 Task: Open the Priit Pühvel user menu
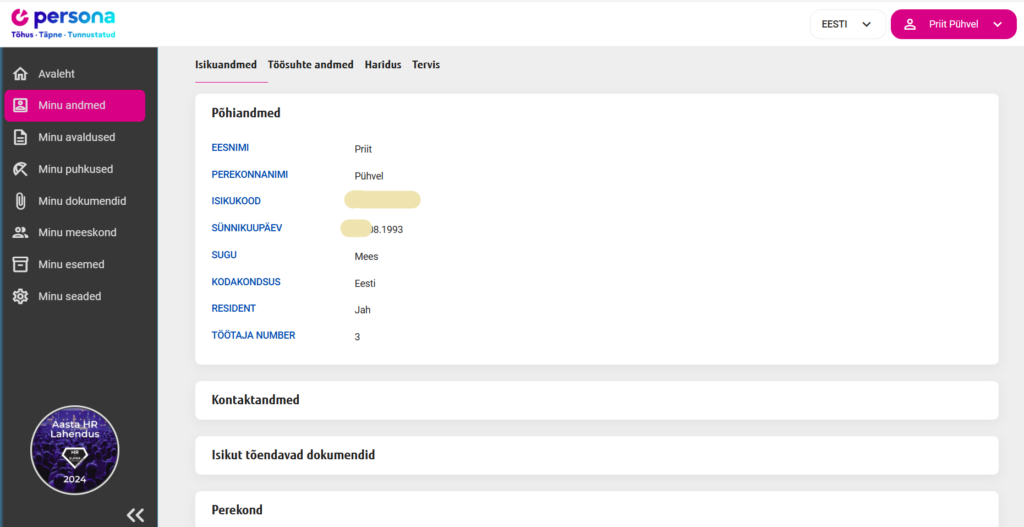click(x=953, y=24)
